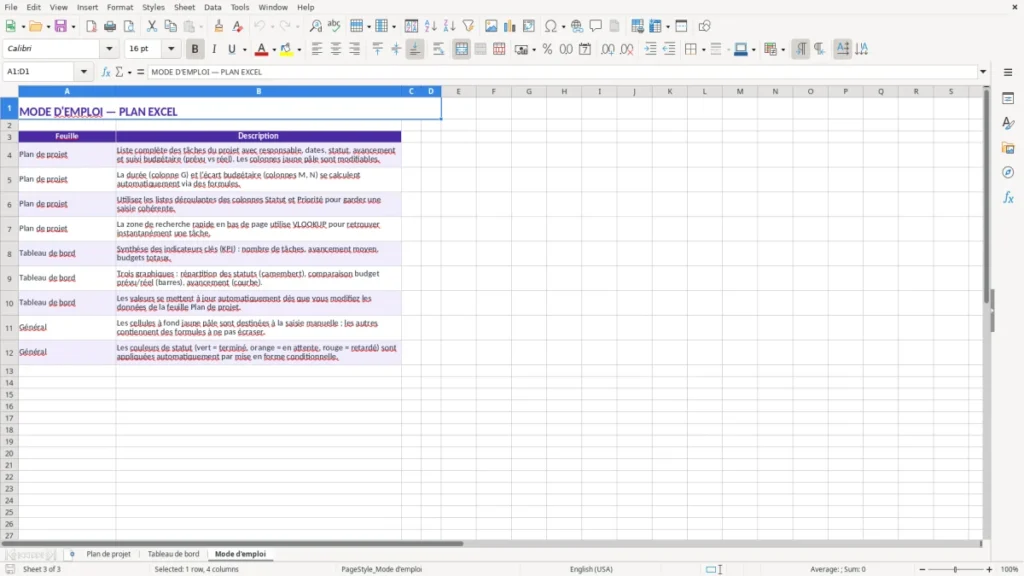Viewport: 1024px width, 576px height.
Task: Toggle Underline formatting
Action: [x=231, y=49]
